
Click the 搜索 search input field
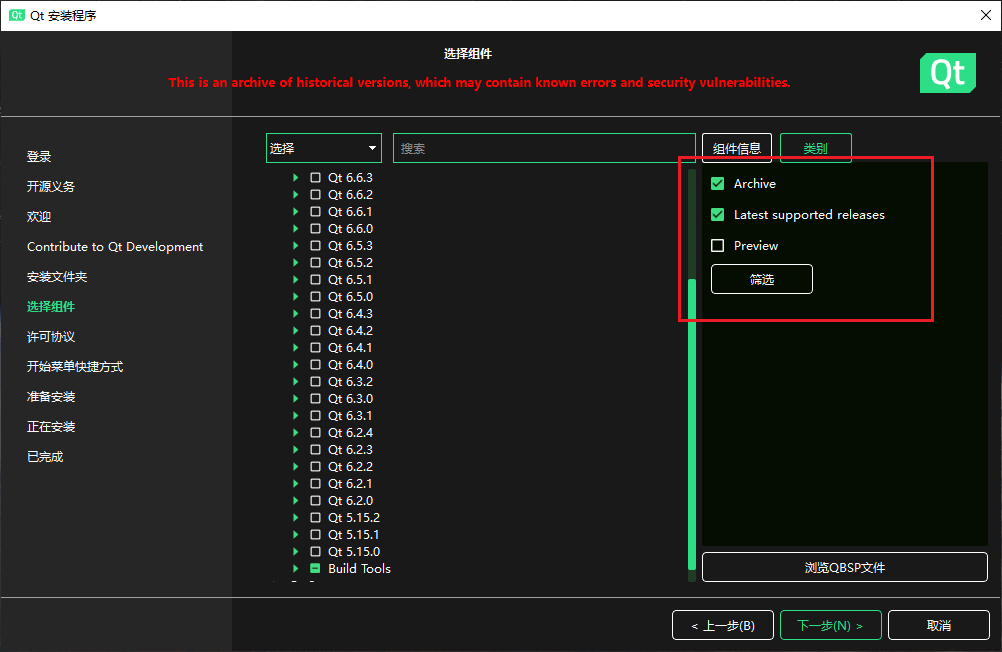(543, 148)
